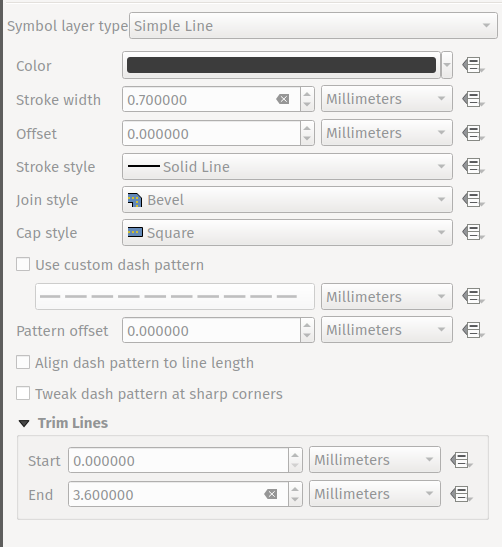The height and width of the screenshot is (547, 502).
Task: Click data-defined override for Pattern offset
Action: 473,330
